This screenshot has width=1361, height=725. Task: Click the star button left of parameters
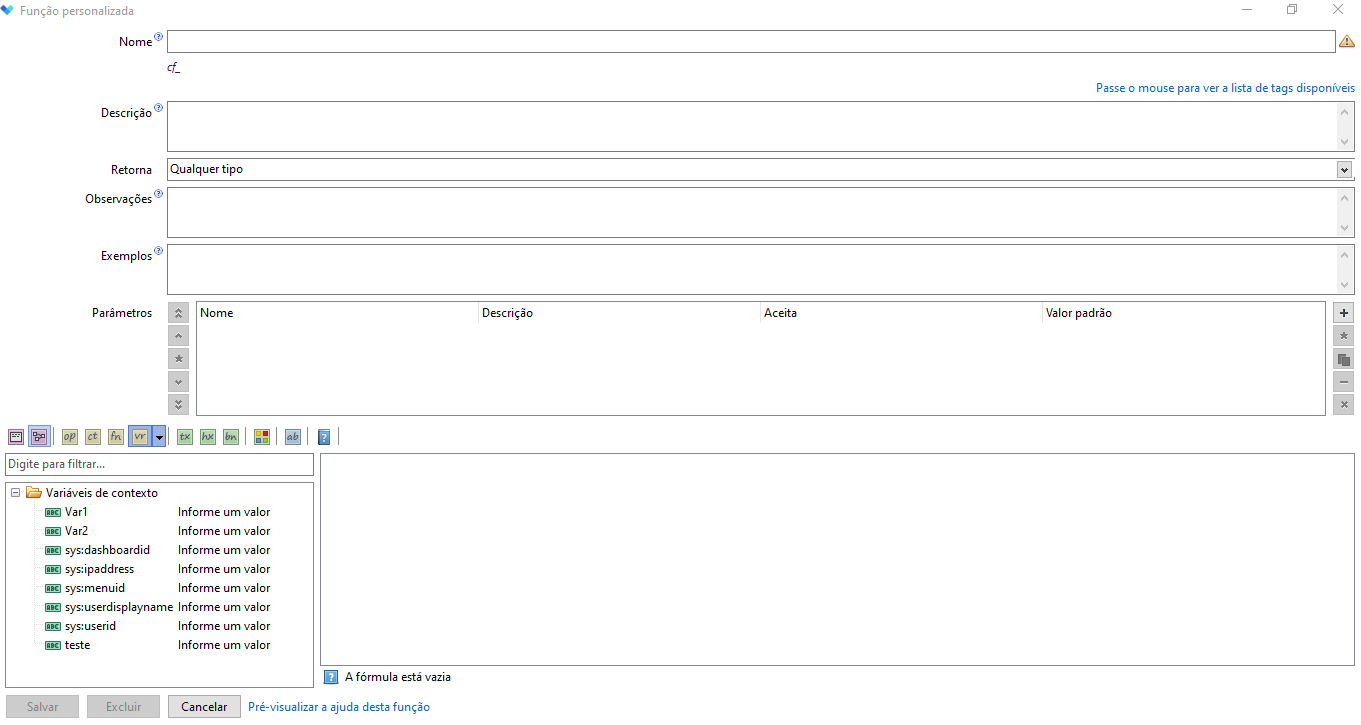[179, 358]
